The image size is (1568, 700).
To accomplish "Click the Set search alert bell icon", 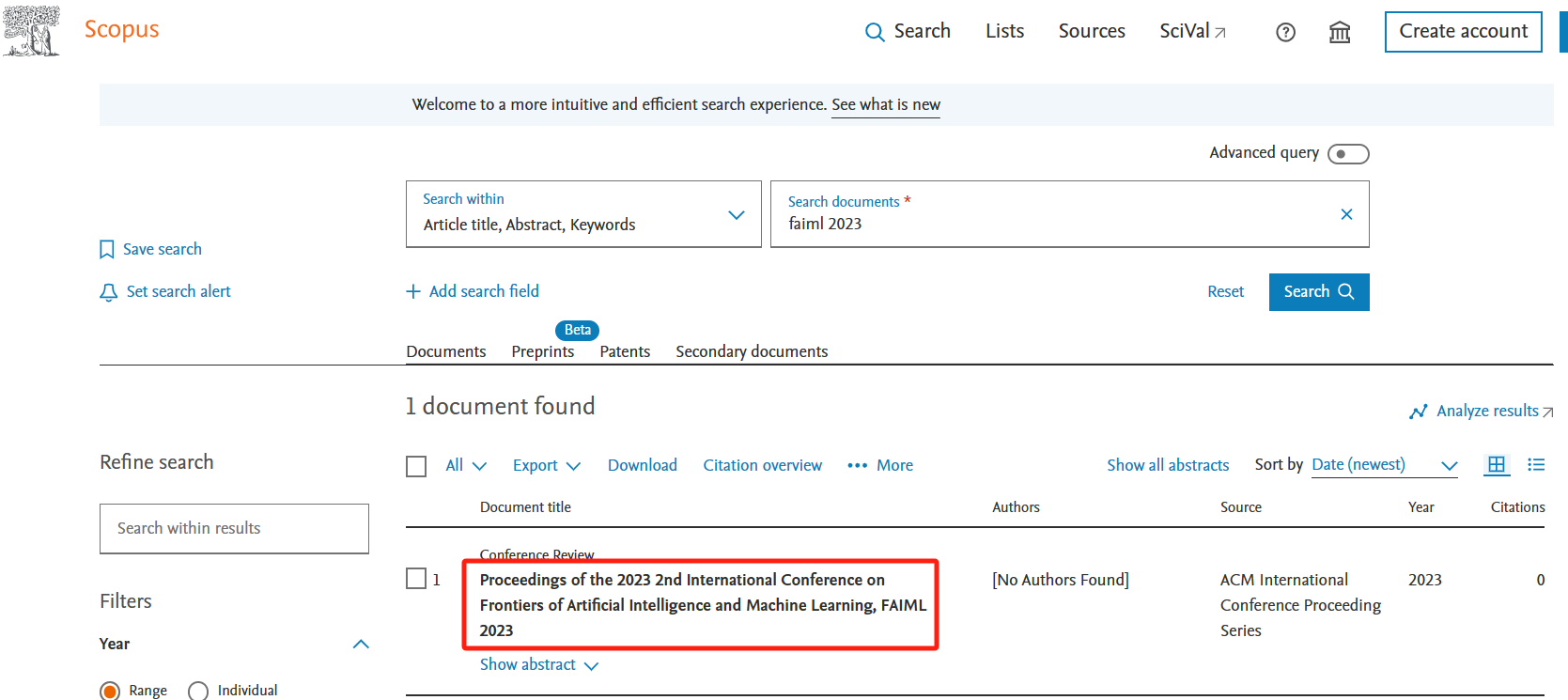I will pos(109,292).
